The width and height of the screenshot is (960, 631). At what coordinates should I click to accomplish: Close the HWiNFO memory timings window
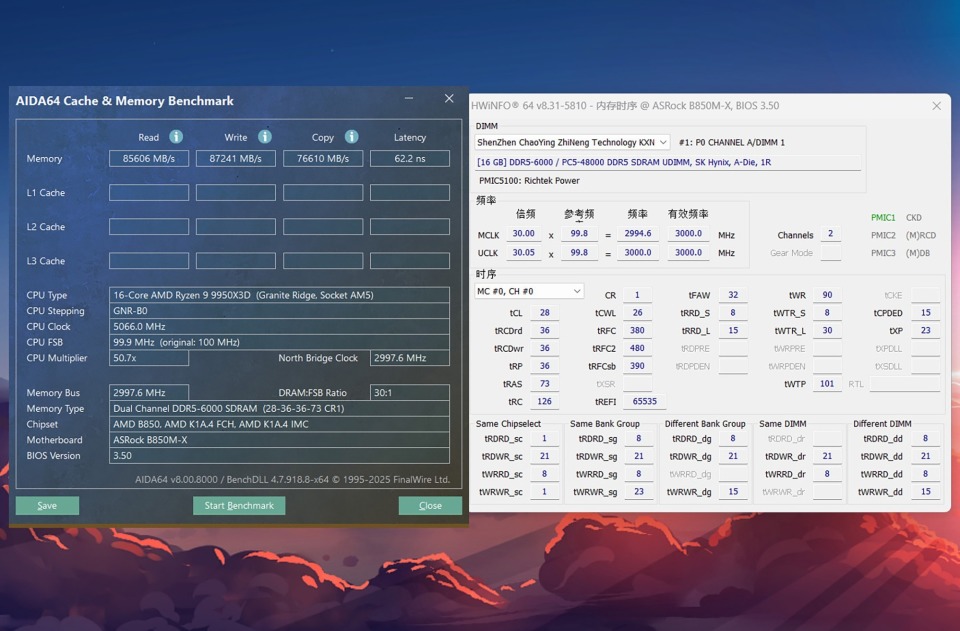tap(936, 106)
